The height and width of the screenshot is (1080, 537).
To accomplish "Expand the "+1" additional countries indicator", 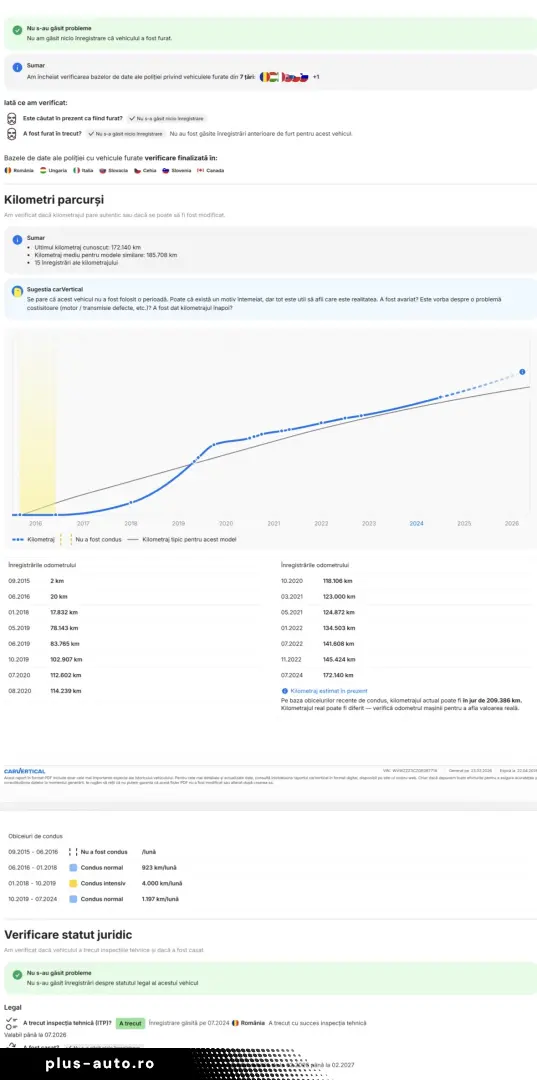I will click(x=316, y=77).
